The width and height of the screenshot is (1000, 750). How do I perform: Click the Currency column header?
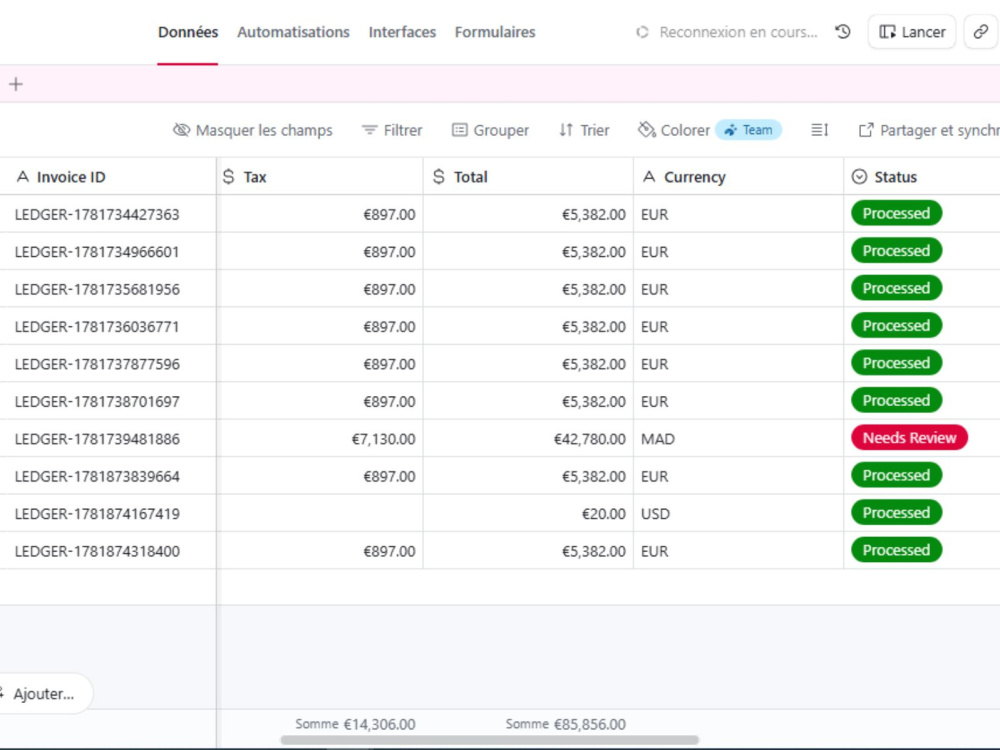pos(739,177)
